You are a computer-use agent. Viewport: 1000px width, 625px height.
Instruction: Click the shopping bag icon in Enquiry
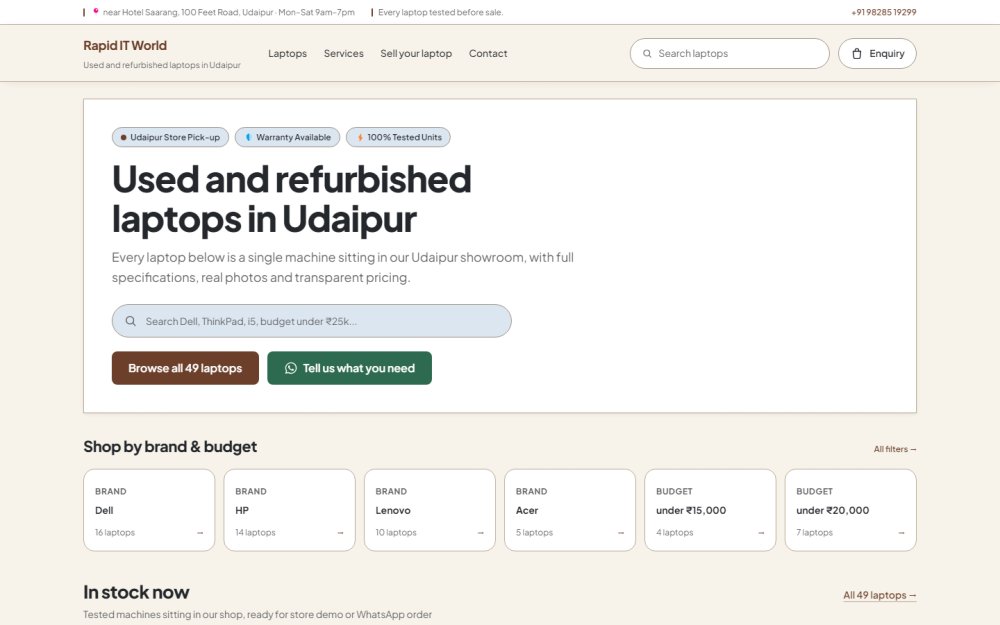[857, 54]
